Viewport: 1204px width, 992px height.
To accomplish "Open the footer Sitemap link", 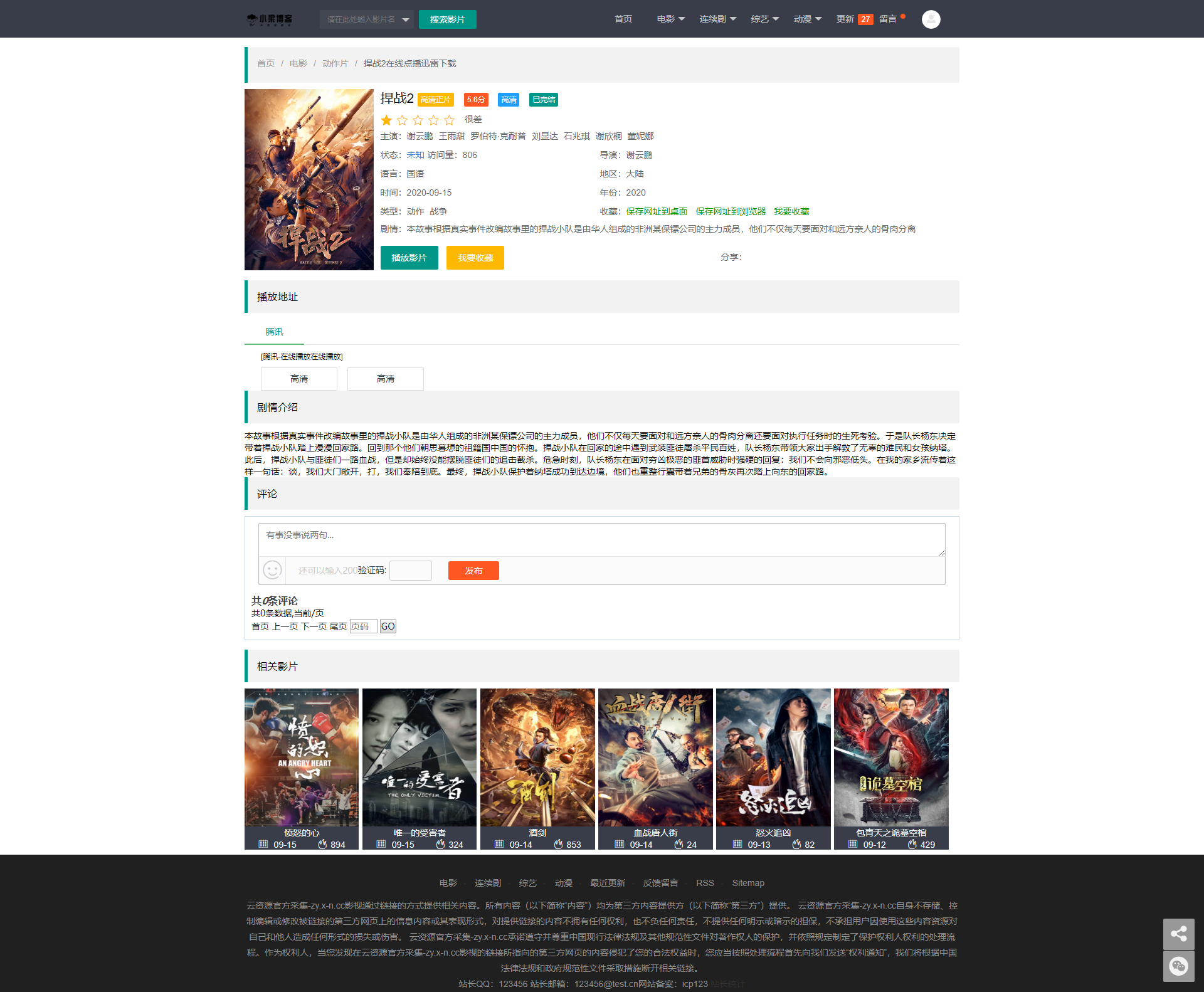I will 748,883.
